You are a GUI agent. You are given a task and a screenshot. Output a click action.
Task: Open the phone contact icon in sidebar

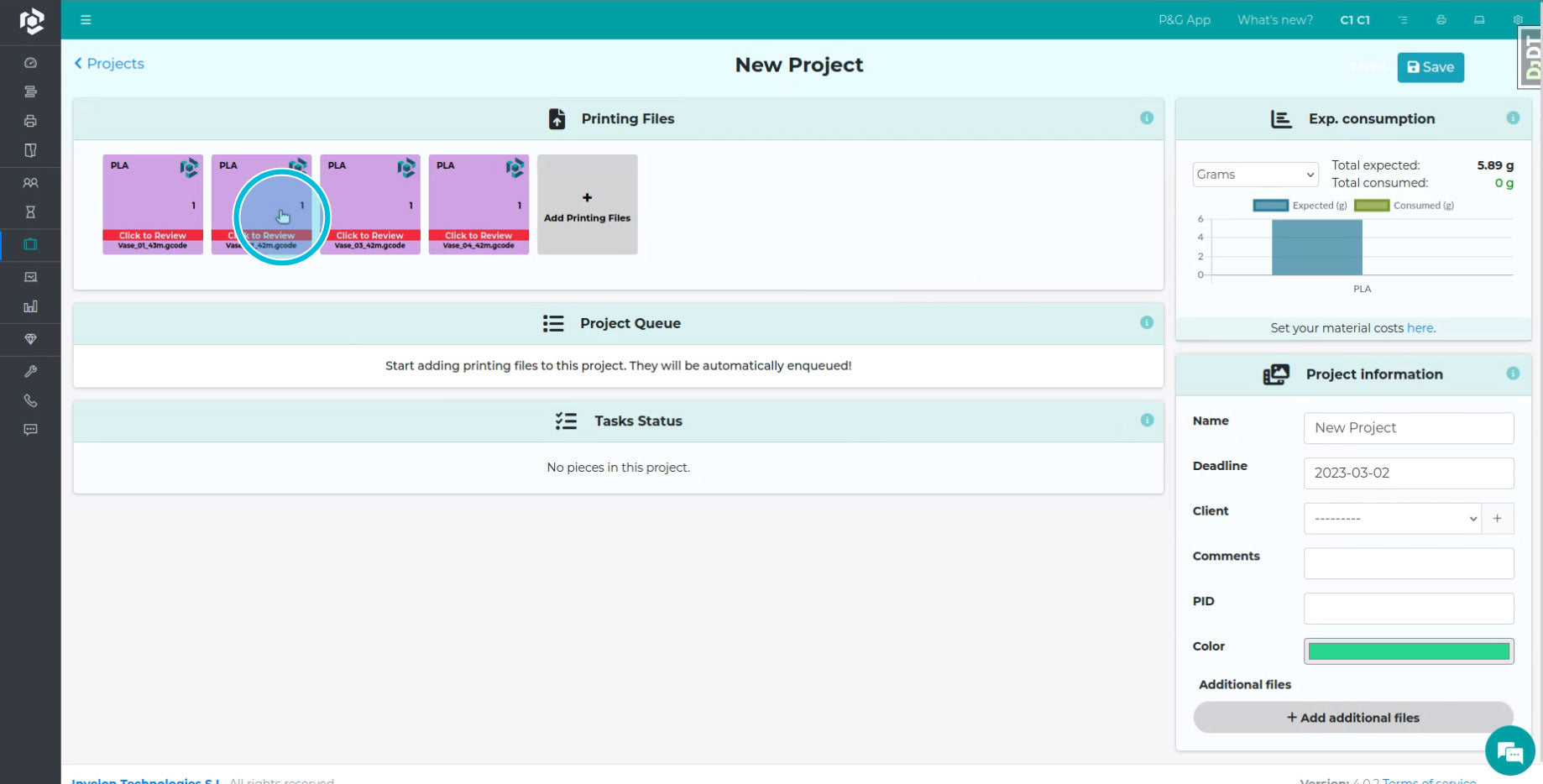click(30, 400)
